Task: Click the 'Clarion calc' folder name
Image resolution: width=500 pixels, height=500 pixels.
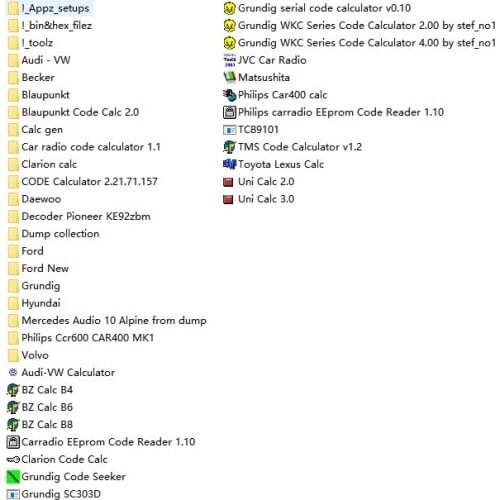Action: [x=49, y=164]
